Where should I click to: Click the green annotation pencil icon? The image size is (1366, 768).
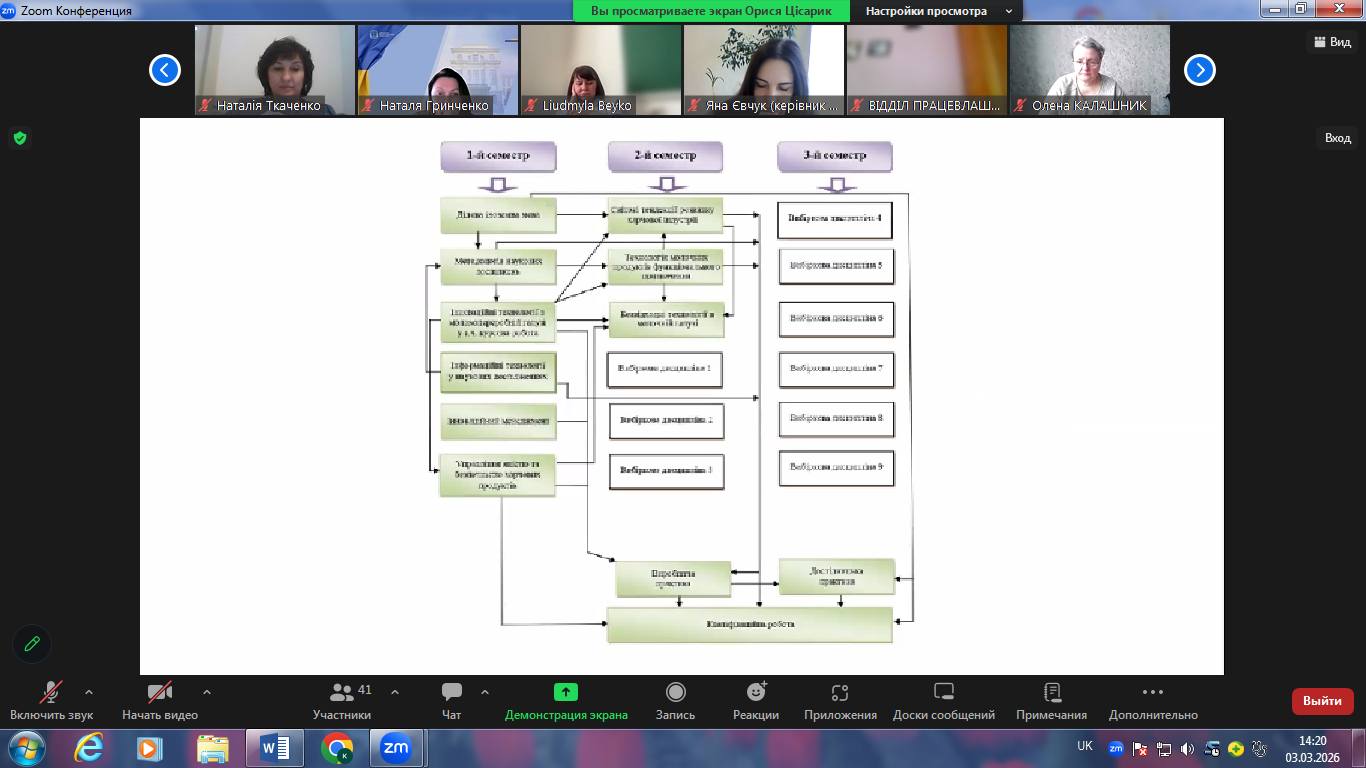tap(32, 644)
